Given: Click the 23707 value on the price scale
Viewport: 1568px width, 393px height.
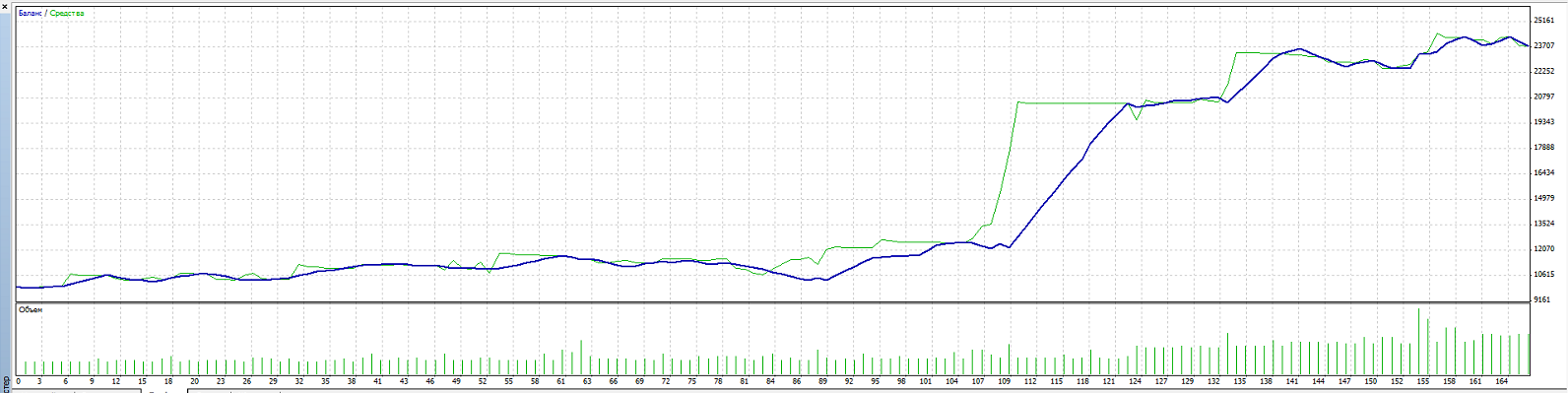Looking at the screenshot, I should (1543, 45).
